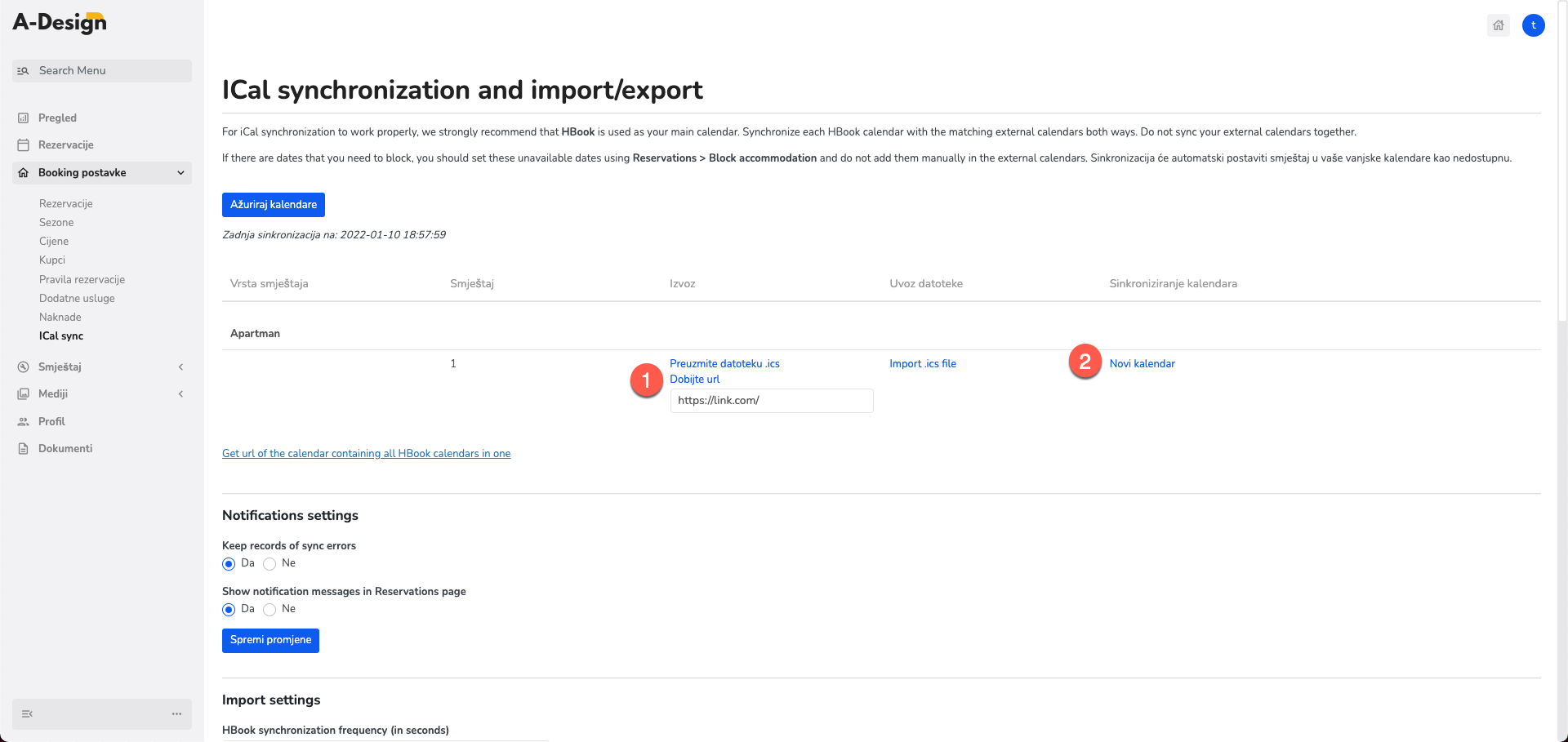Viewport: 1568px width, 742px height.
Task: Click the Ažuriraj kalendare button
Action: pos(274,205)
